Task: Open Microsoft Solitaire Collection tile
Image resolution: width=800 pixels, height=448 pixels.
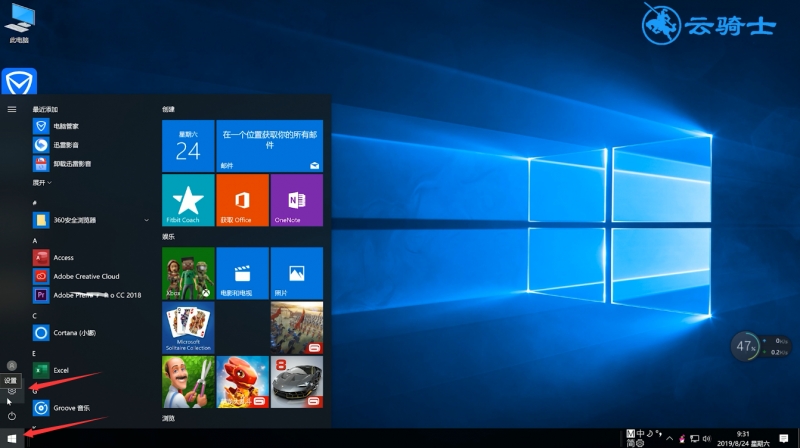Action: click(188, 328)
